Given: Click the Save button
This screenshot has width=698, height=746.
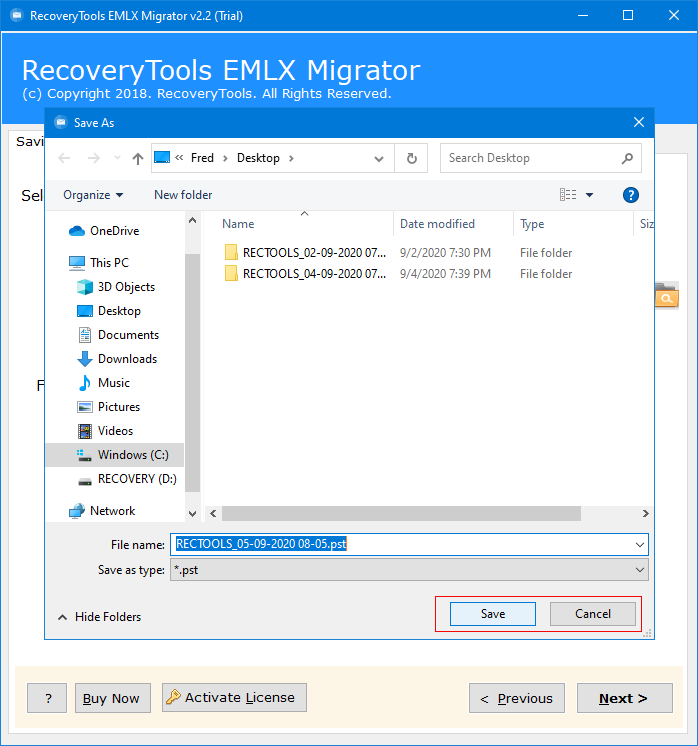Looking at the screenshot, I should pyautogui.click(x=493, y=614).
